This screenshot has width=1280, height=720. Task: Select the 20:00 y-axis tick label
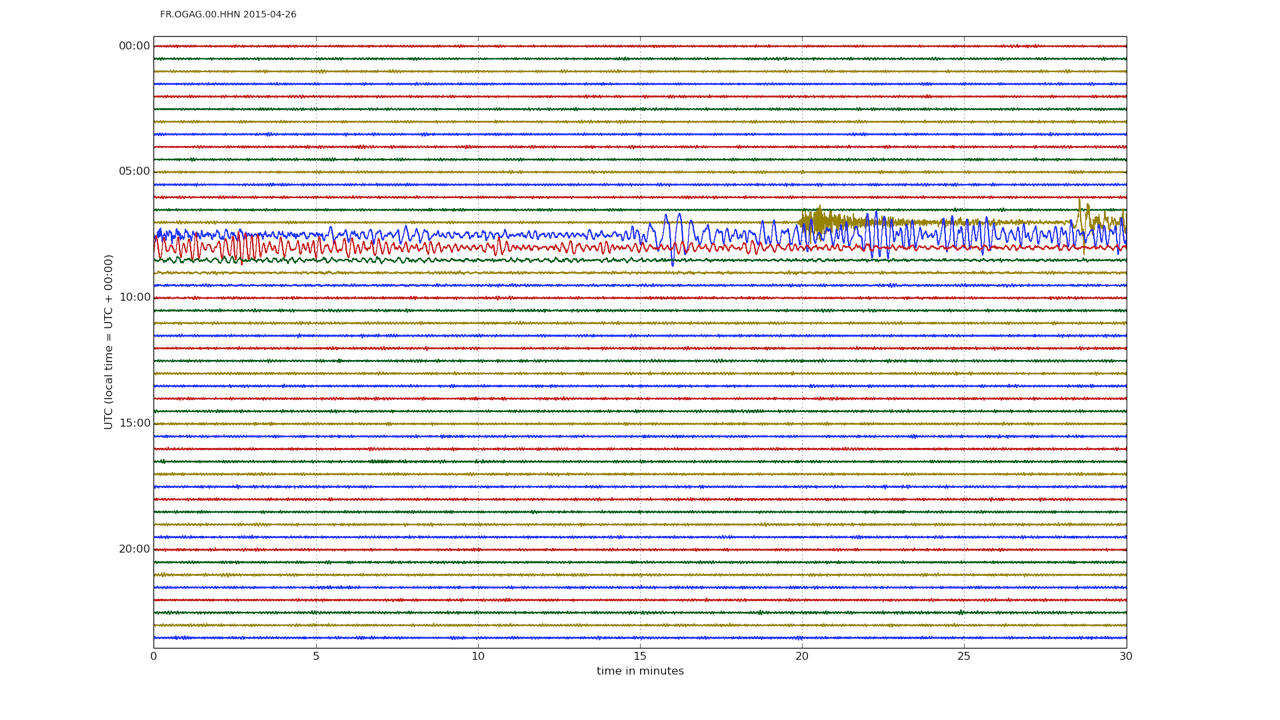click(x=134, y=549)
